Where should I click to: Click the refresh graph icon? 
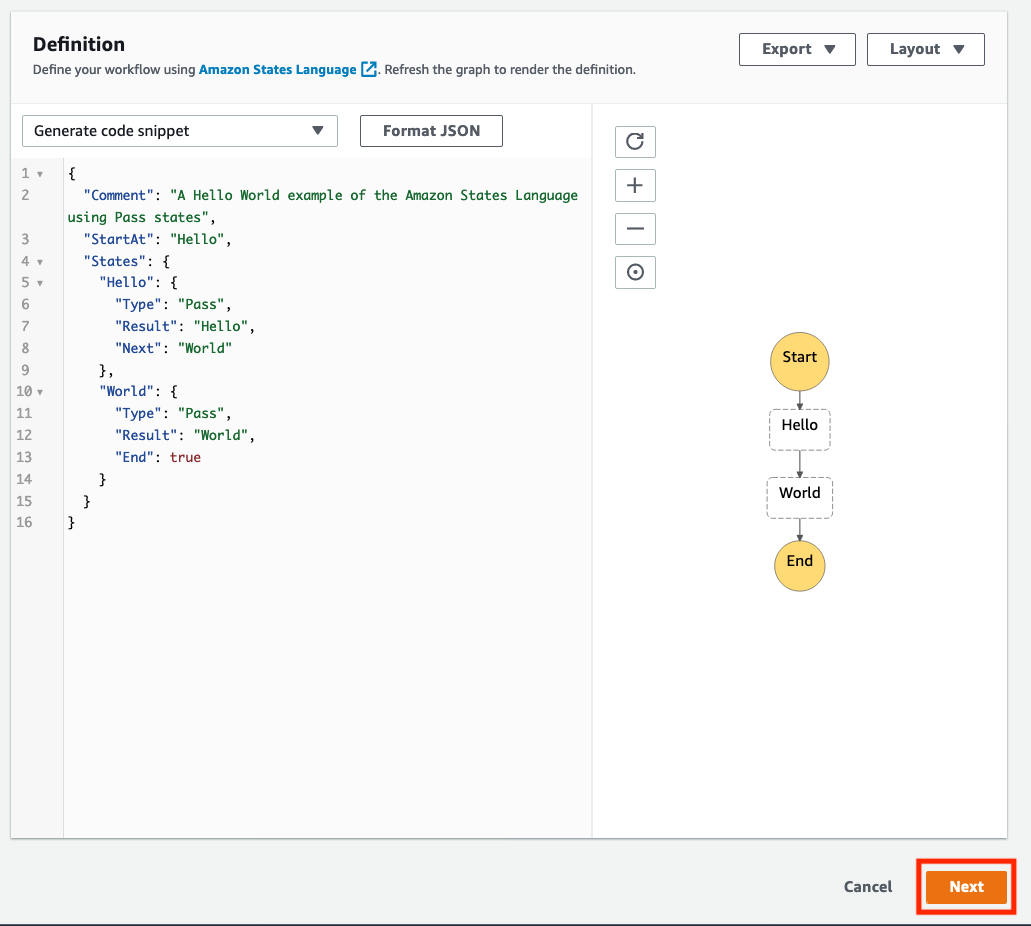coord(635,142)
